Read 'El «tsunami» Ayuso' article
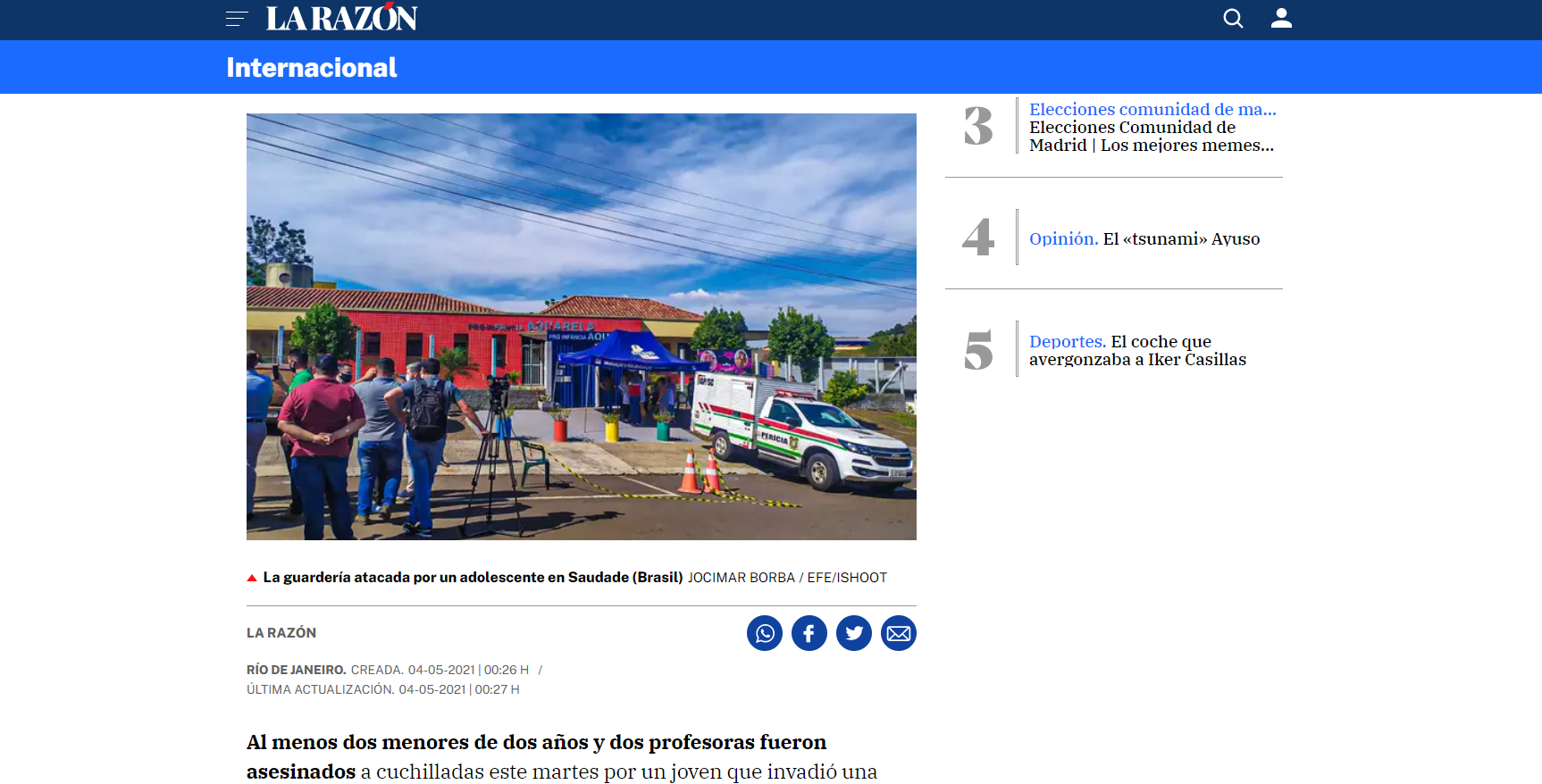1542x784 pixels. tap(1181, 238)
